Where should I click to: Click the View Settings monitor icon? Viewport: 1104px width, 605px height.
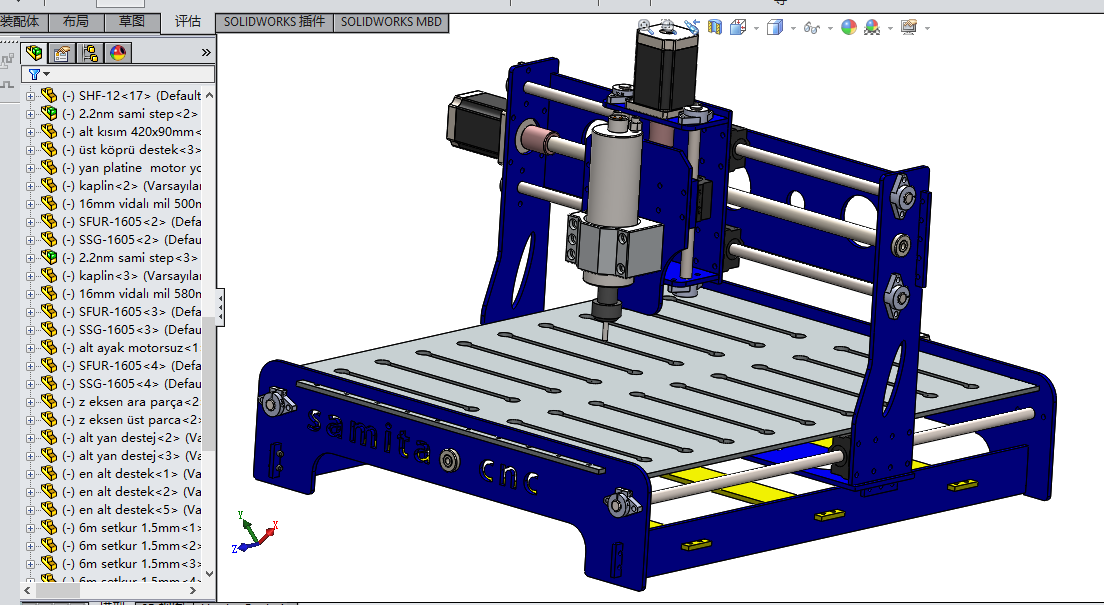coord(909,27)
